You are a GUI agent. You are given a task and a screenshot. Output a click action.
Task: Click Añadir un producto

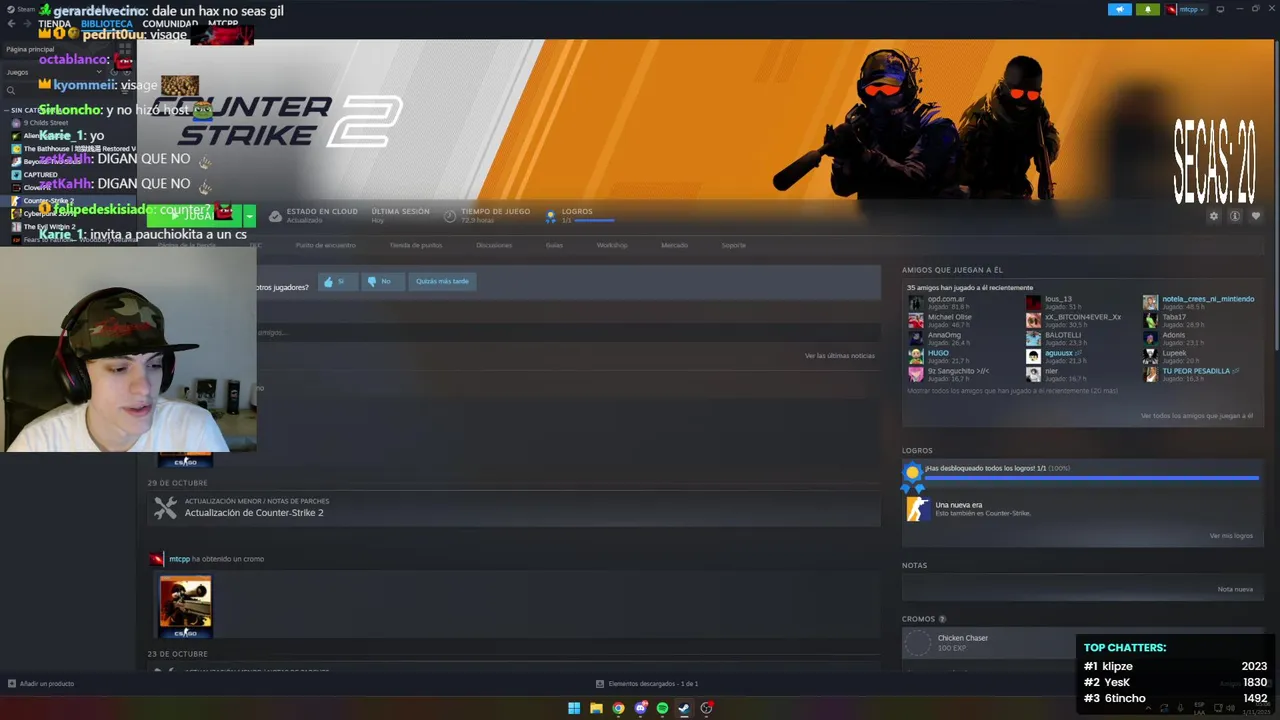pyautogui.click(x=41, y=684)
